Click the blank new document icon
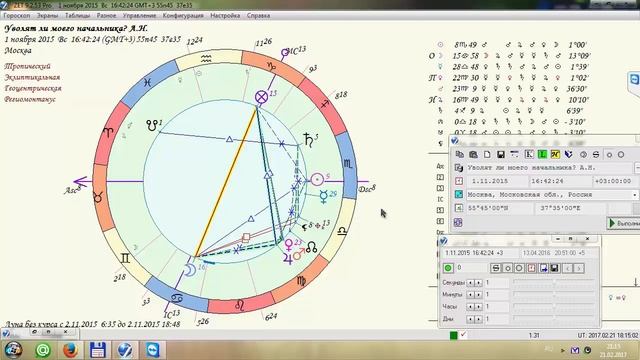This screenshot has width=640, height=360. 487,154
